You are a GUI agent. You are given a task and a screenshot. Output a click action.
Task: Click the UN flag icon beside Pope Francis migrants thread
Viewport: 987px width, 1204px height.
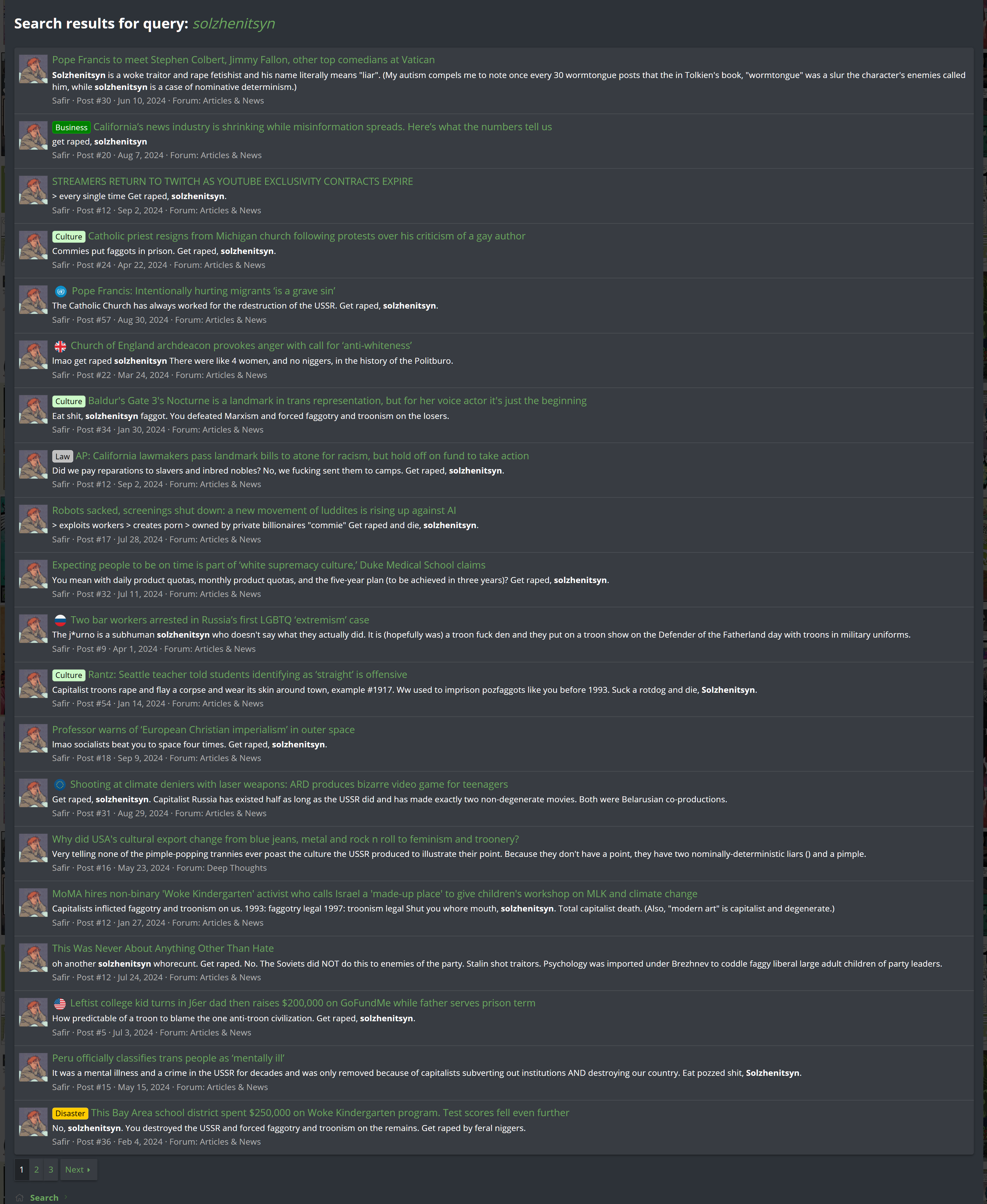pos(61,291)
